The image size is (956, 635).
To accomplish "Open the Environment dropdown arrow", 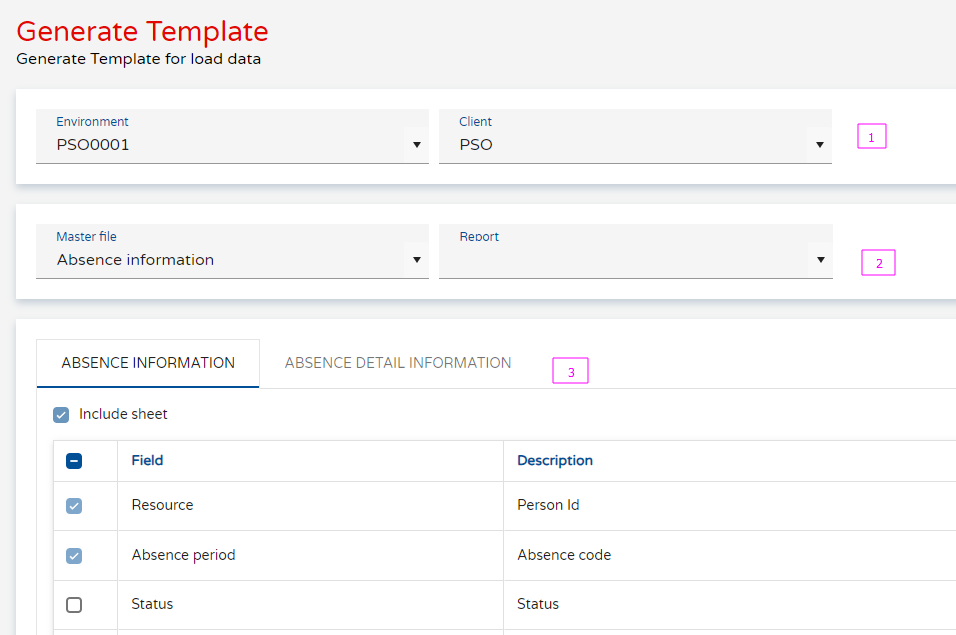I will tap(417, 144).
